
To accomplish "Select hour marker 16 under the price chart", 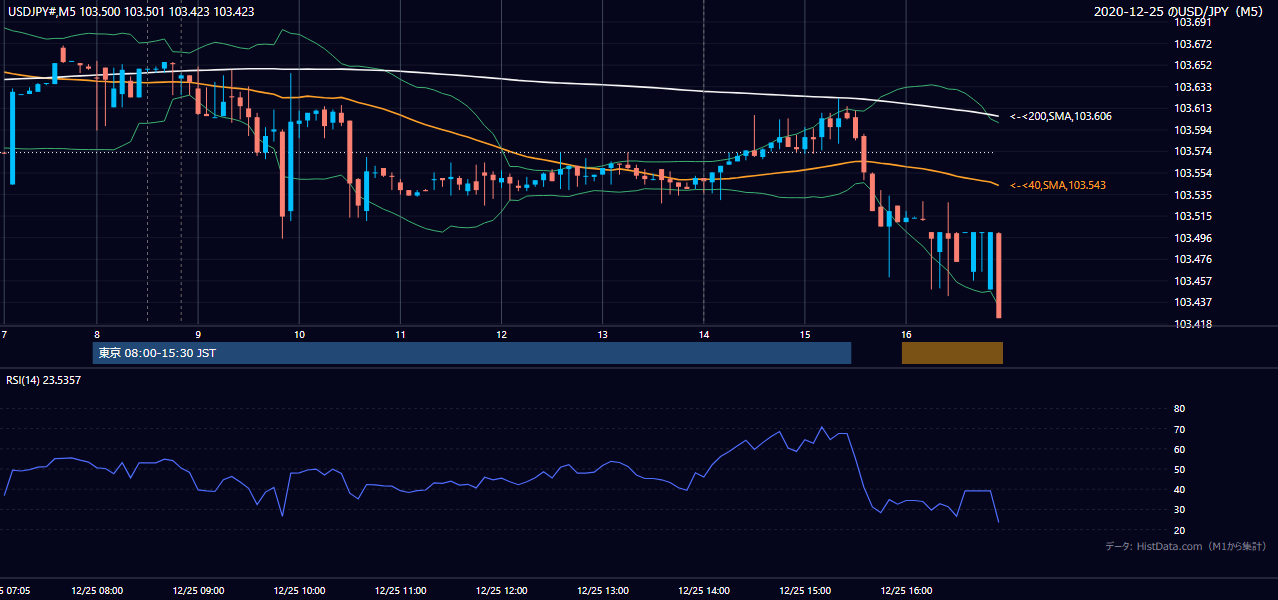I will click(906, 334).
